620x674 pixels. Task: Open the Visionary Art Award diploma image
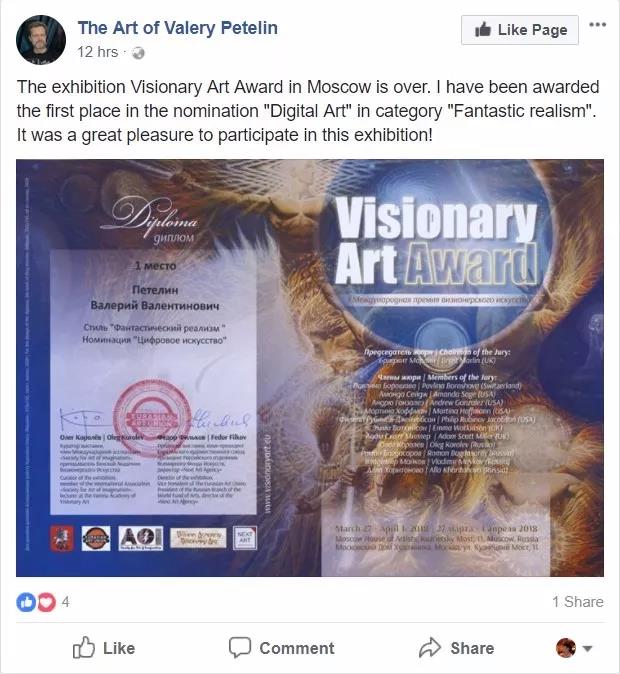coord(310,368)
